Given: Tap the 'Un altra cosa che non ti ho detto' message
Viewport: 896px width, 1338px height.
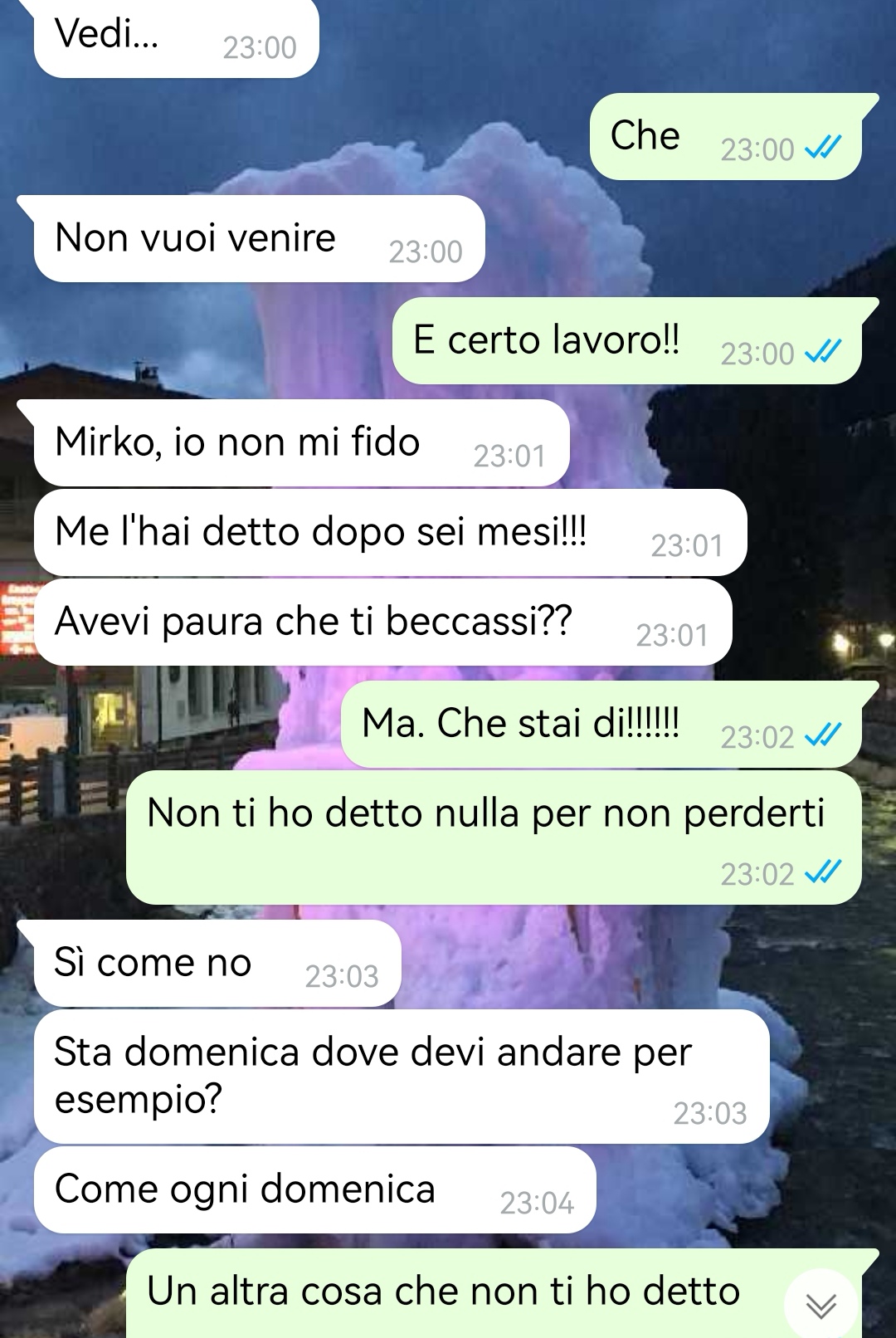Looking at the screenshot, I should pyautogui.click(x=494, y=1293).
